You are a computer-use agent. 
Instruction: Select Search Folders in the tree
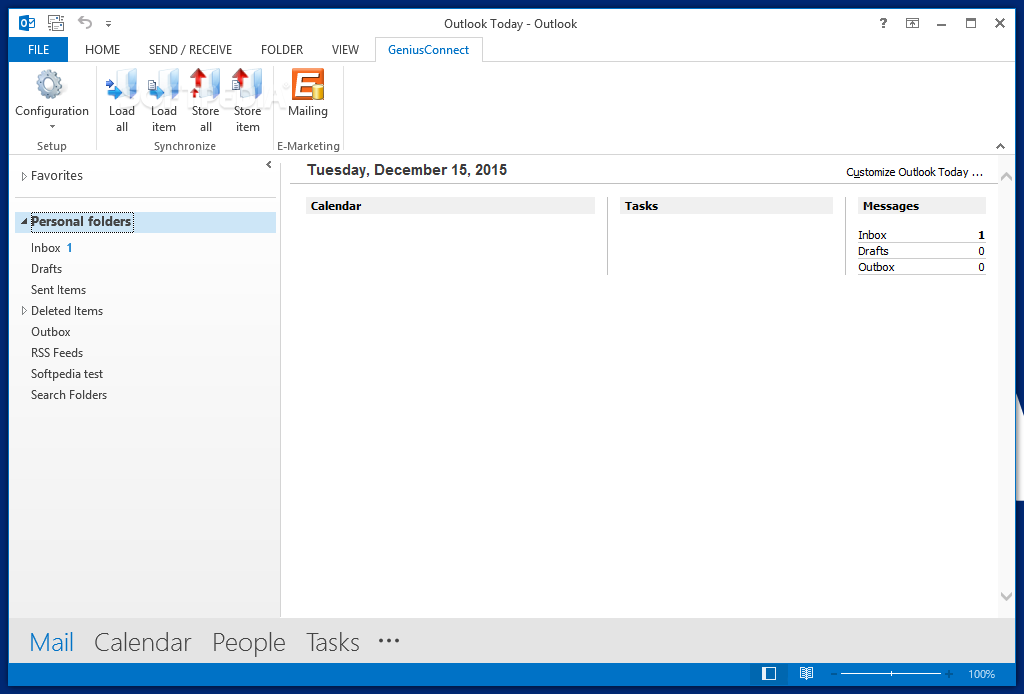coord(69,394)
